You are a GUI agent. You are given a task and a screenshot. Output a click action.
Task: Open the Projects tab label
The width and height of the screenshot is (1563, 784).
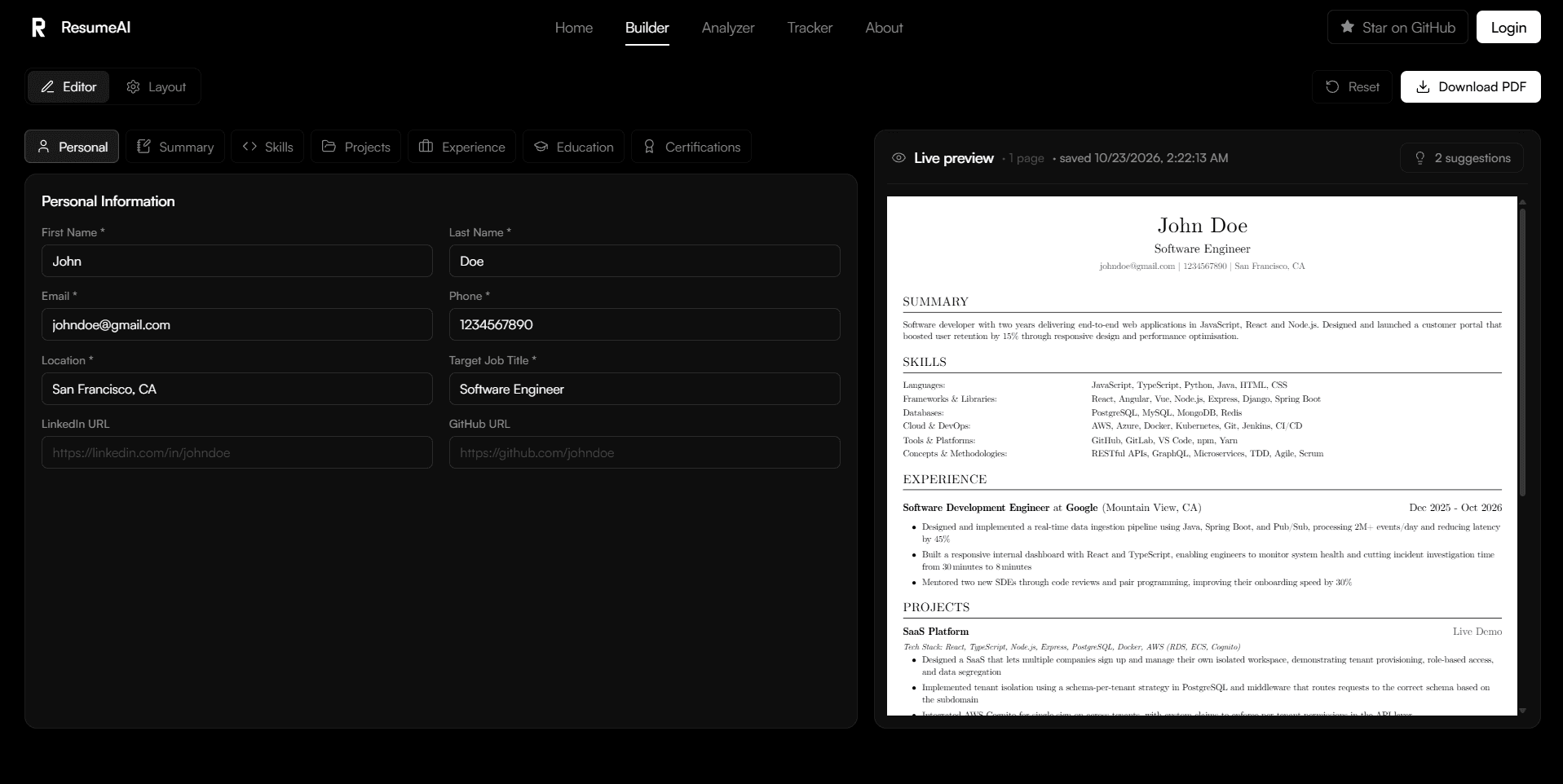368,148
